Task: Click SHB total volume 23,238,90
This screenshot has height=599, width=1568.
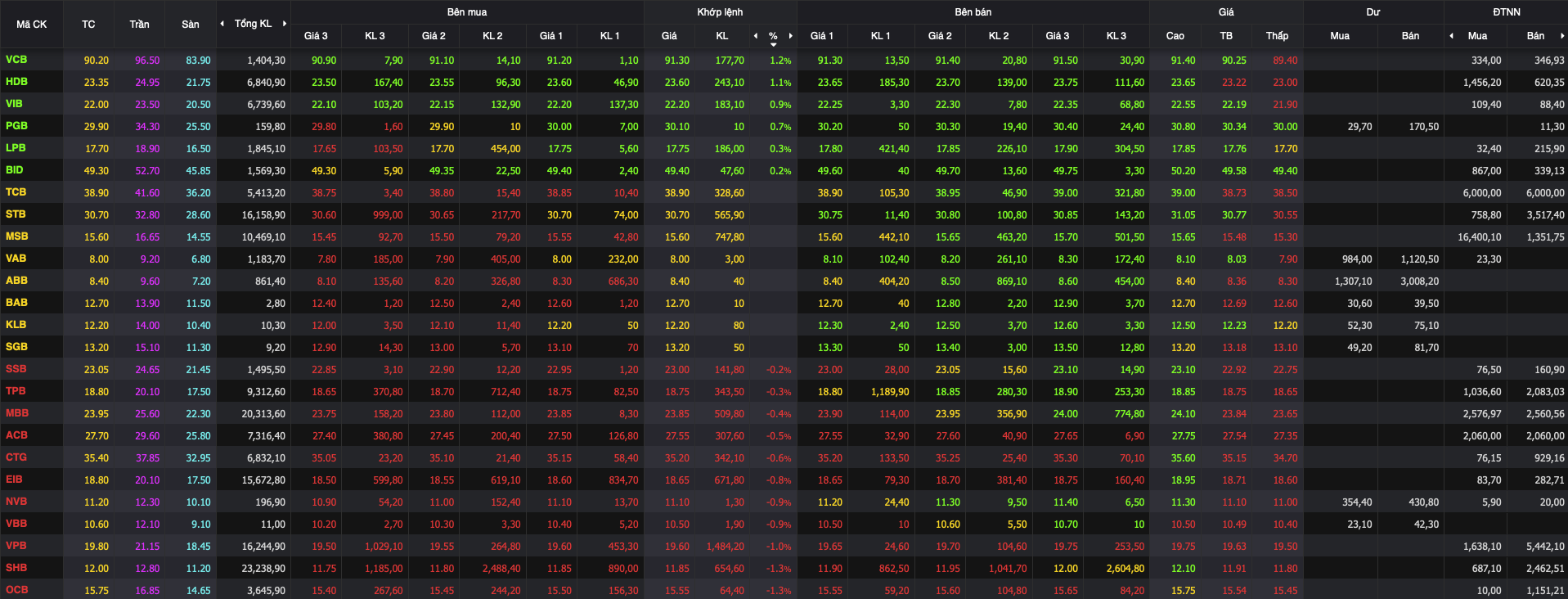Action: coord(263,569)
